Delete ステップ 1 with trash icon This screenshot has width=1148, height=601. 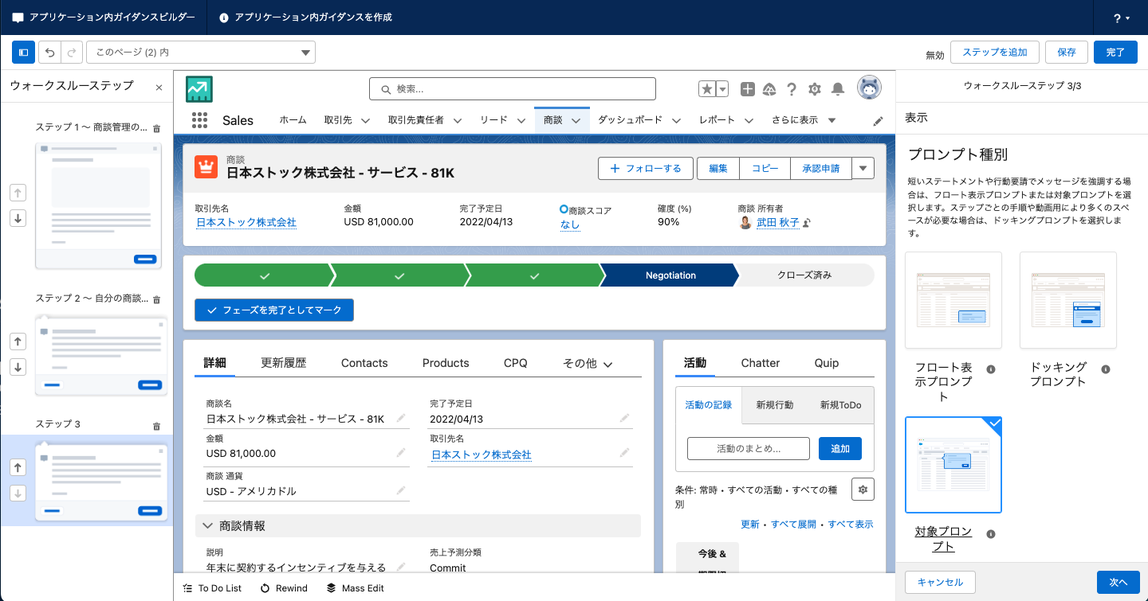pos(156,128)
